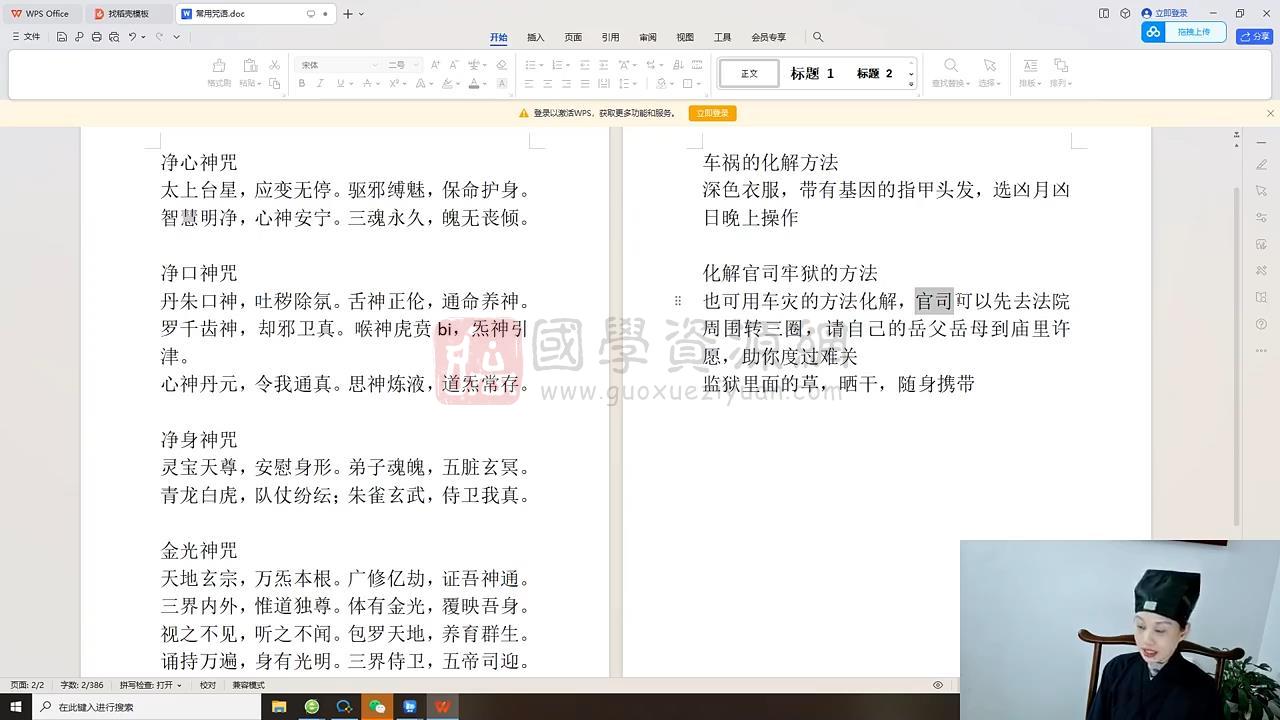Click the Cut scissors icon

click(274, 65)
